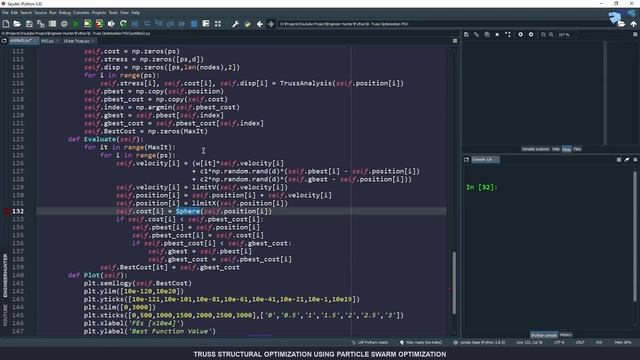Screen dimensions: 640x360
Task: Open the Tools menu
Action: coord(113,13)
